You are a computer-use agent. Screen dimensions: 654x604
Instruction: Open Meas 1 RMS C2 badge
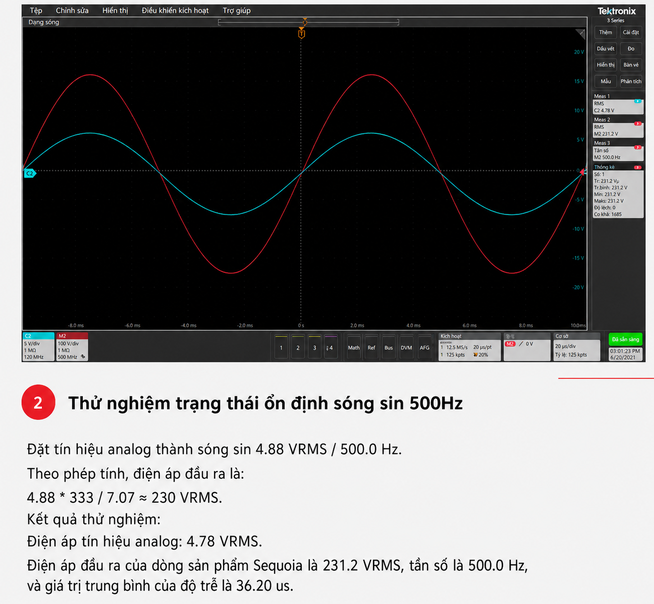click(618, 104)
